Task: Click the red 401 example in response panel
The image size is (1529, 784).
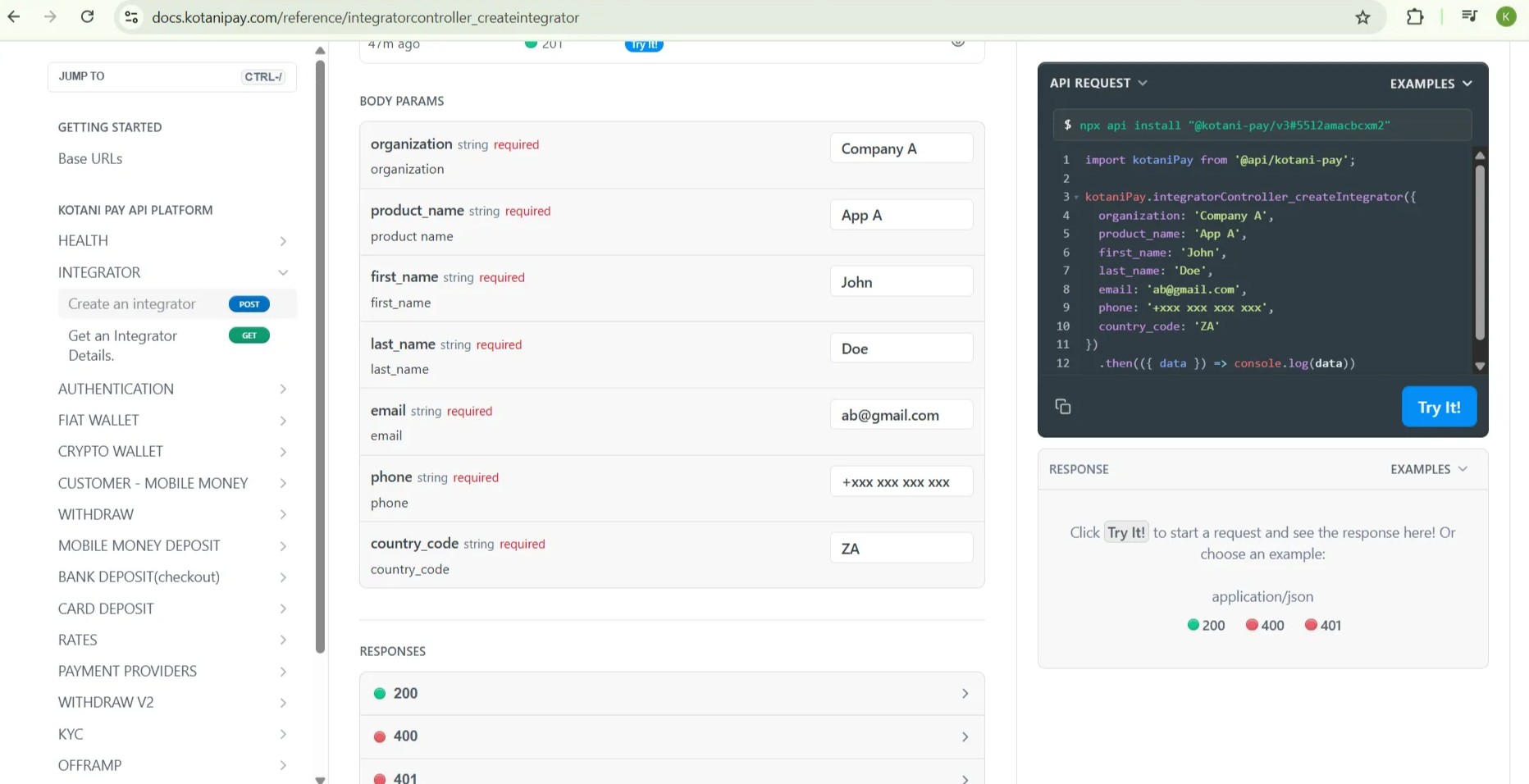Action: coord(1322,625)
